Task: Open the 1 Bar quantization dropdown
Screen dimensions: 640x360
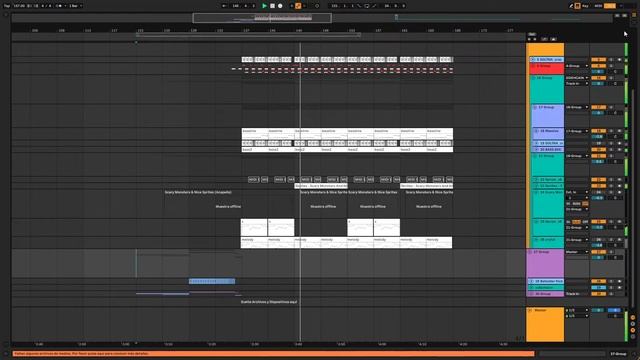Action: click(75, 6)
